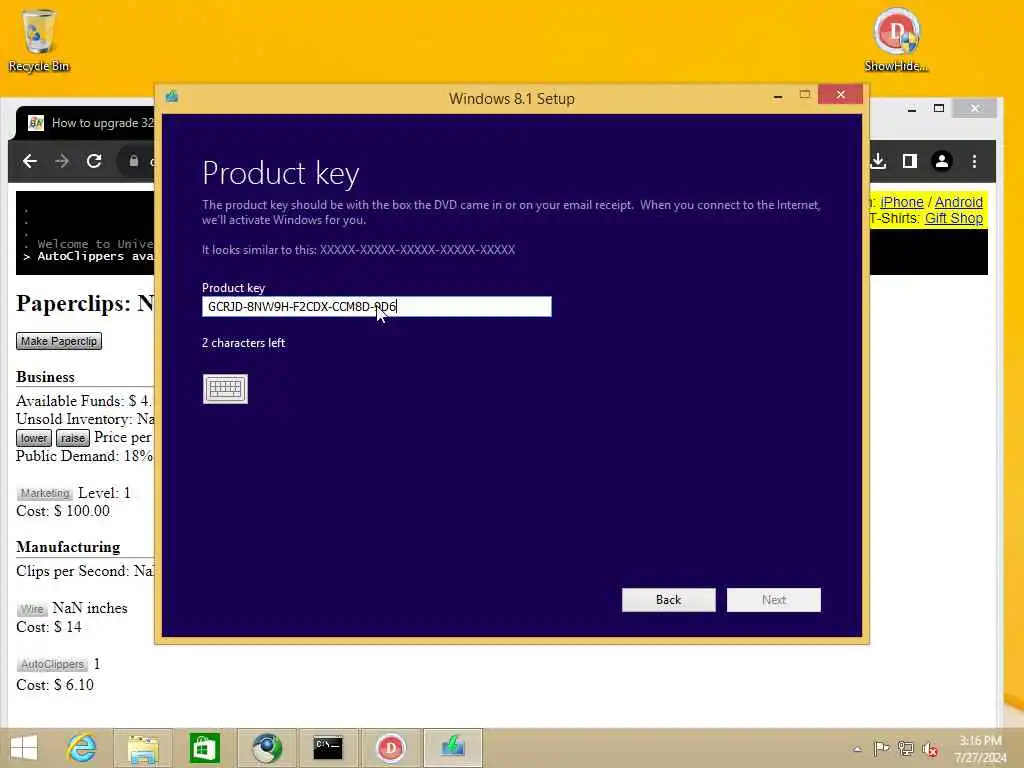Open the Recycle Bin desktop icon
1024x768 pixels.
pyautogui.click(x=39, y=40)
